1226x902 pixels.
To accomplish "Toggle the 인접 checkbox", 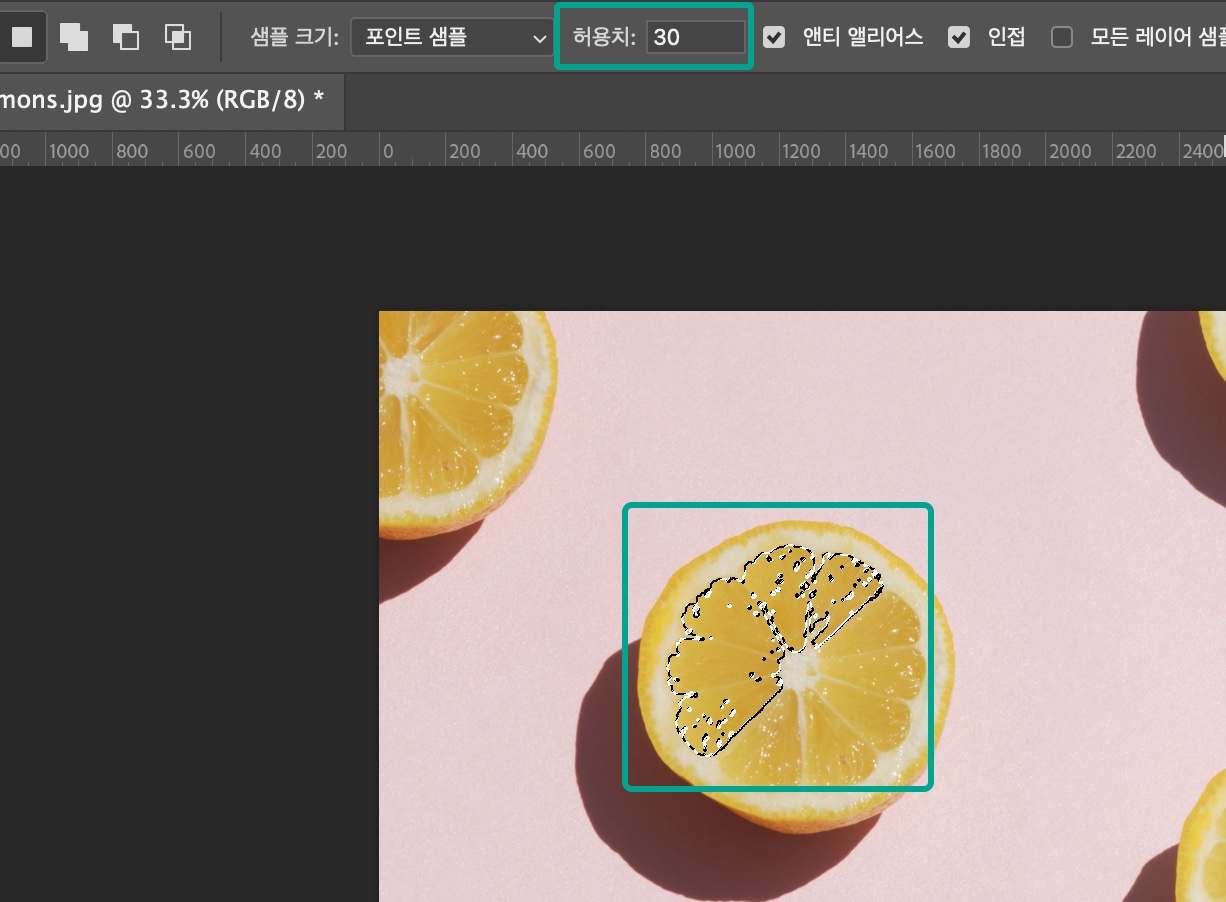I will click(959, 38).
